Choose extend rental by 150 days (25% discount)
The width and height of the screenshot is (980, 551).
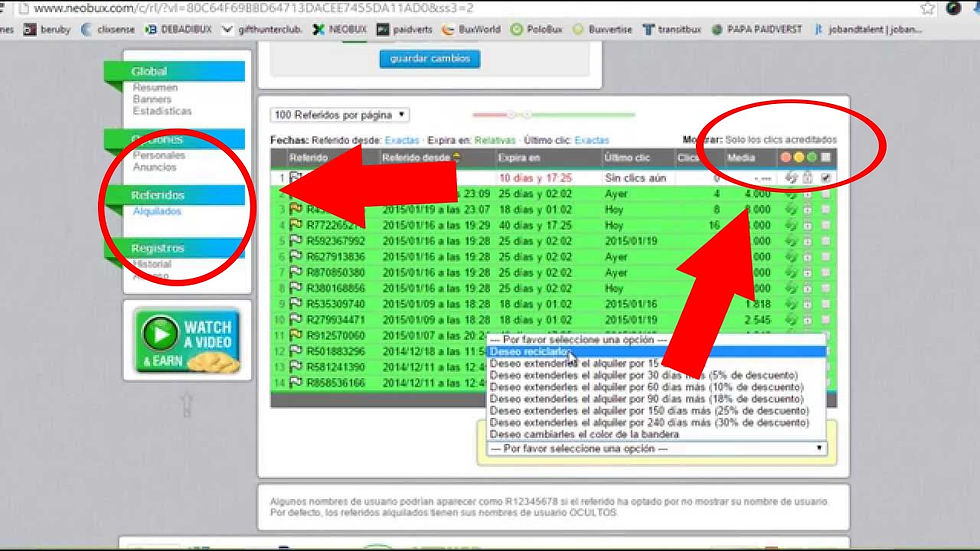tap(656, 410)
